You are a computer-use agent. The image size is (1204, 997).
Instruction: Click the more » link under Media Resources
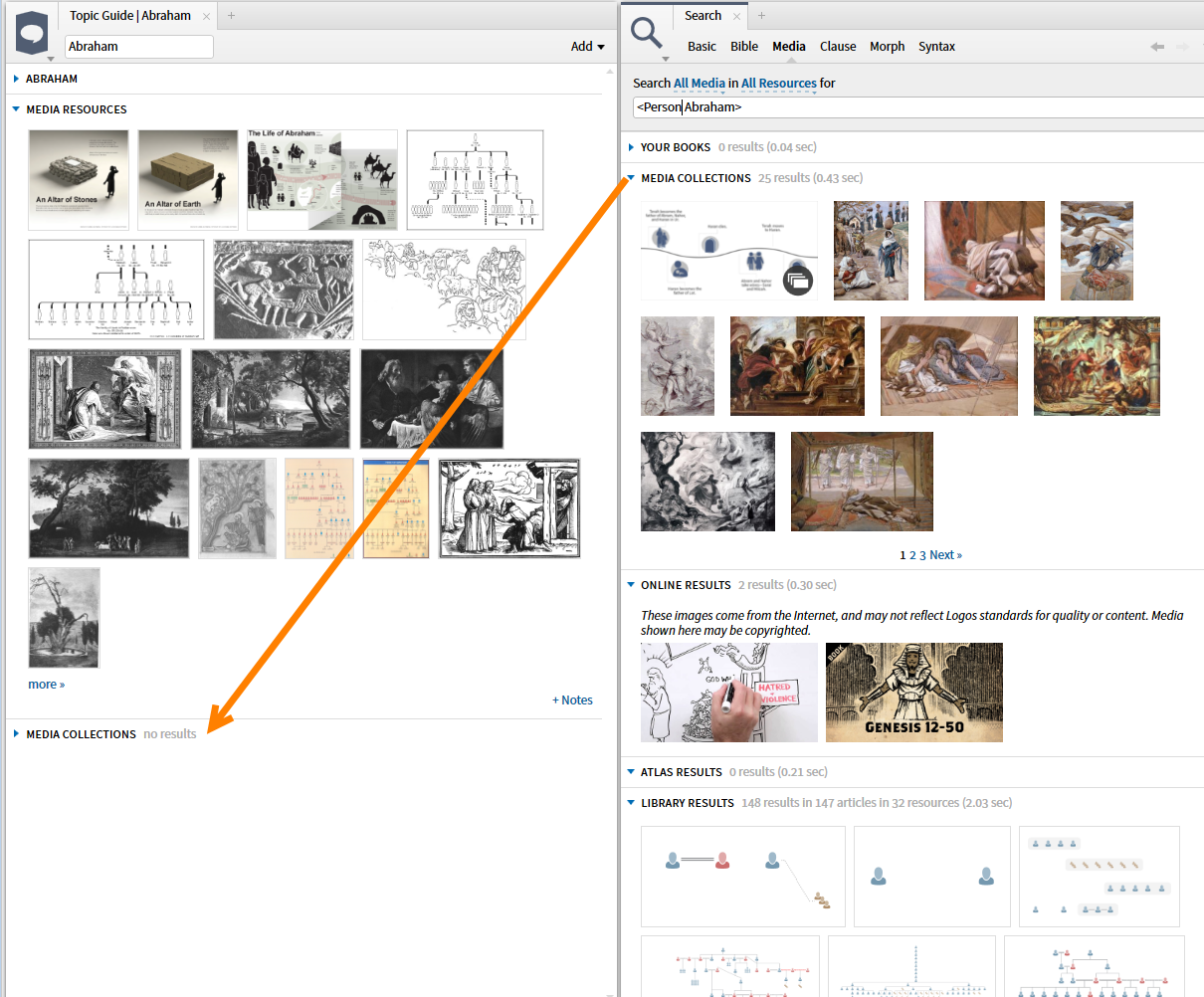click(x=47, y=685)
